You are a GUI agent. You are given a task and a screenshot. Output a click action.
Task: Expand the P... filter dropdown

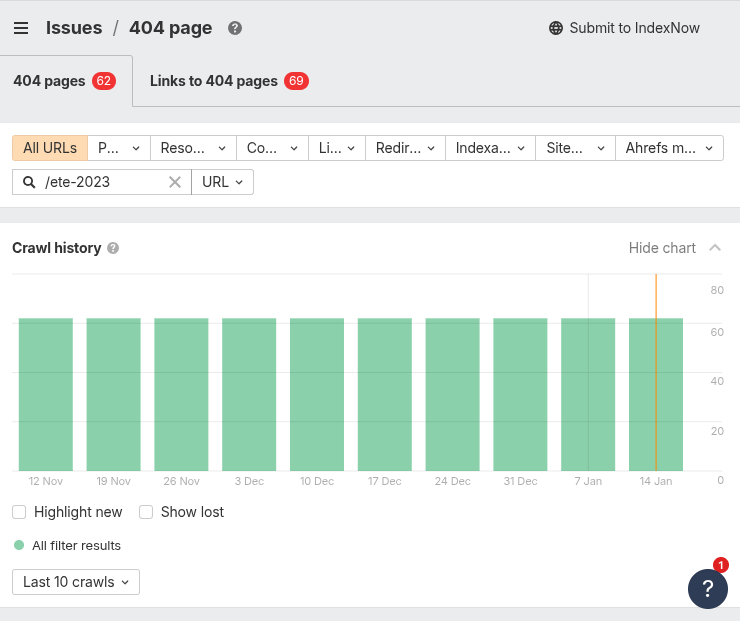[x=119, y=148]
